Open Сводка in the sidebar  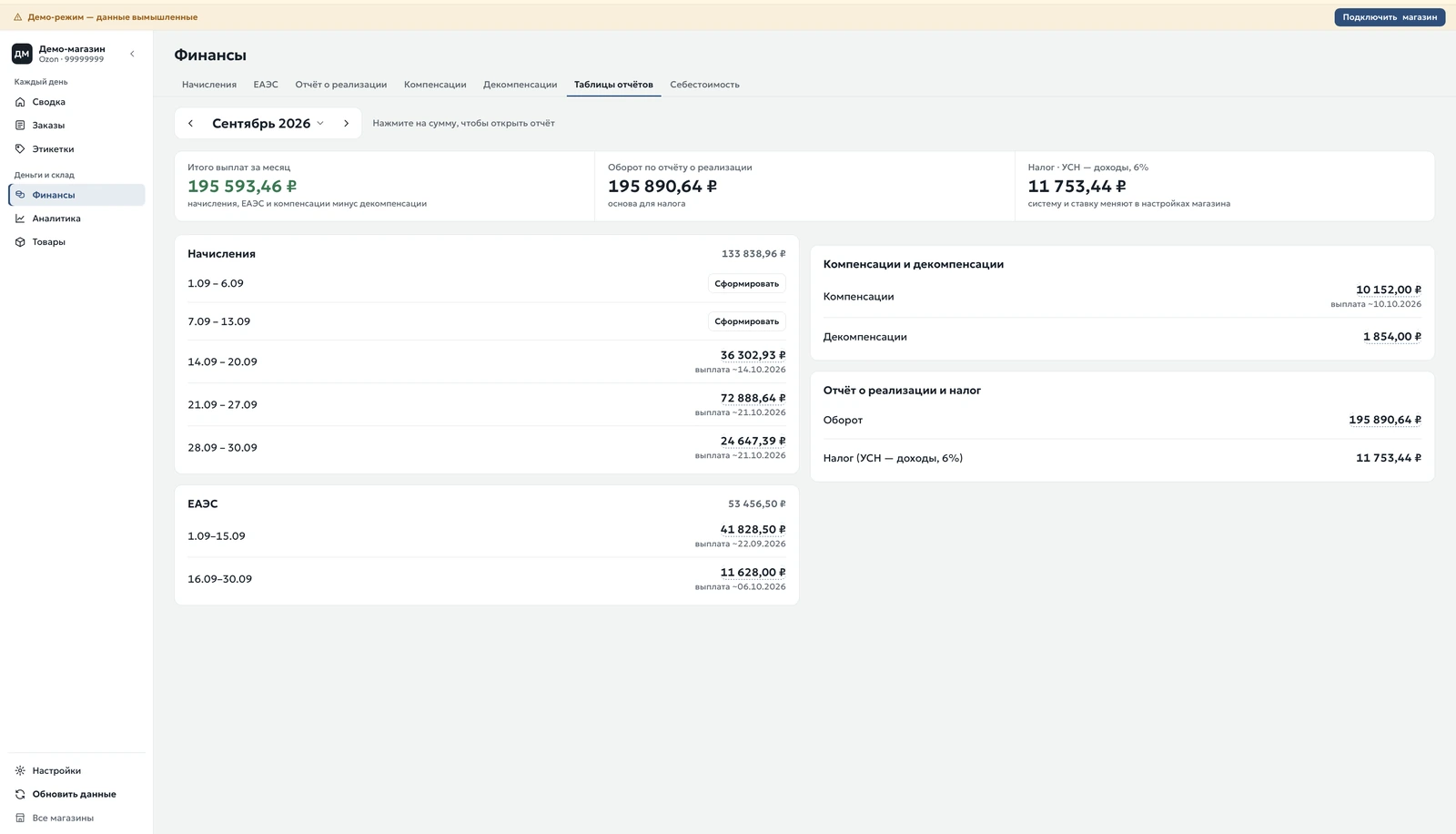click(76, 102)
